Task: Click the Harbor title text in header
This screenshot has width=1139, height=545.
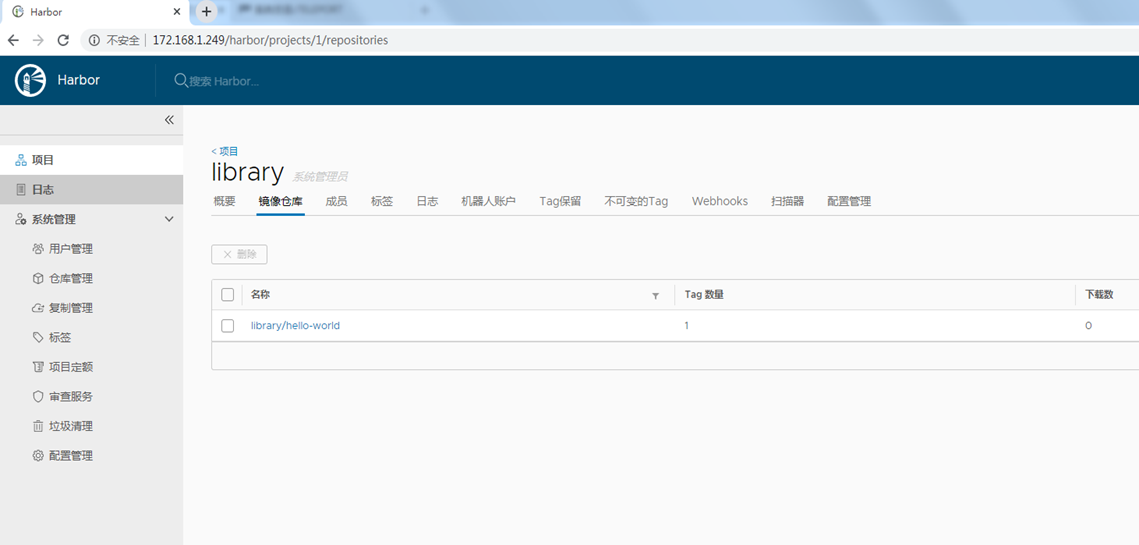Action: (78, 80)
